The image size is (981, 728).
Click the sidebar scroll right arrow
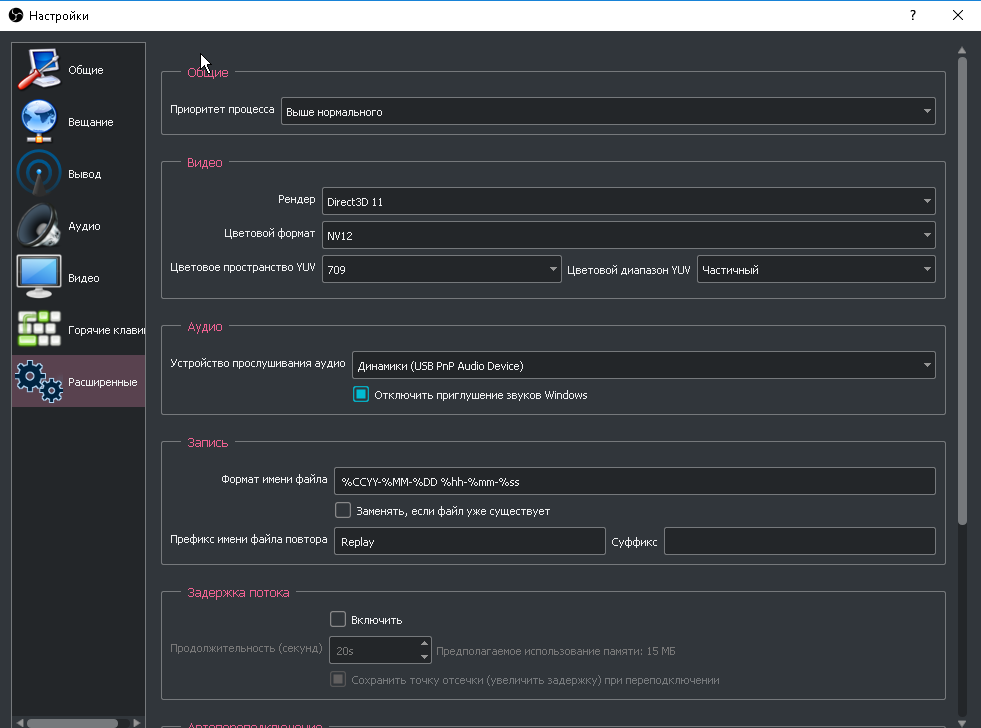pos(136,723)
